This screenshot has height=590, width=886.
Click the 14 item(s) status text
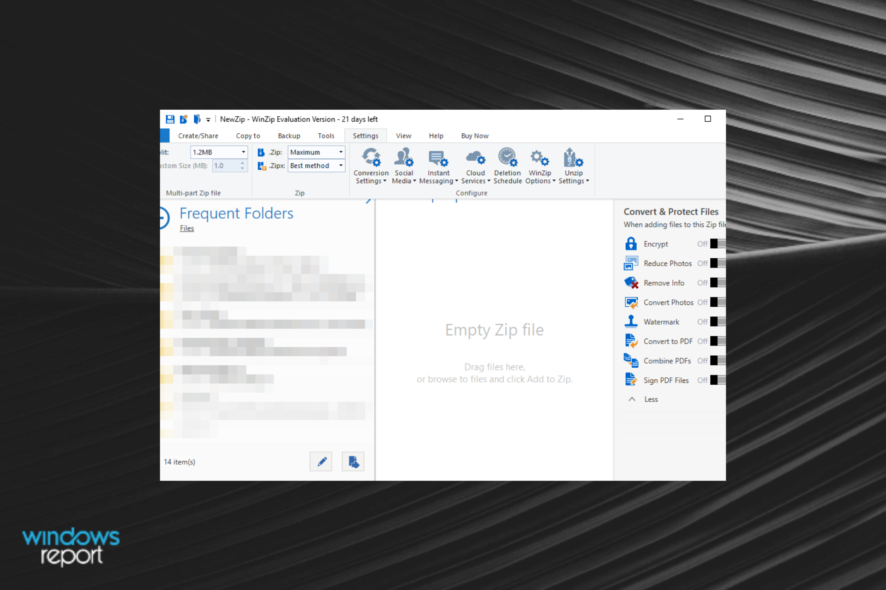(x=180, y=462)
